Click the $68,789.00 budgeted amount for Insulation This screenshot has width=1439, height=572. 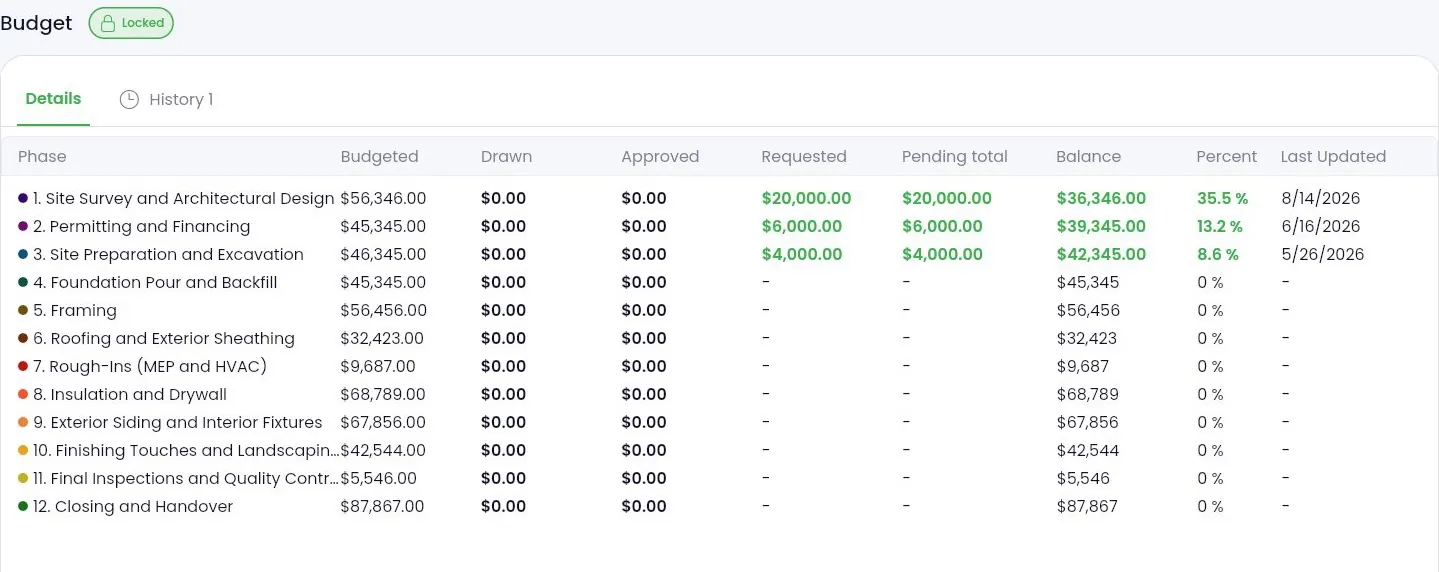click(x=383, y=394)
